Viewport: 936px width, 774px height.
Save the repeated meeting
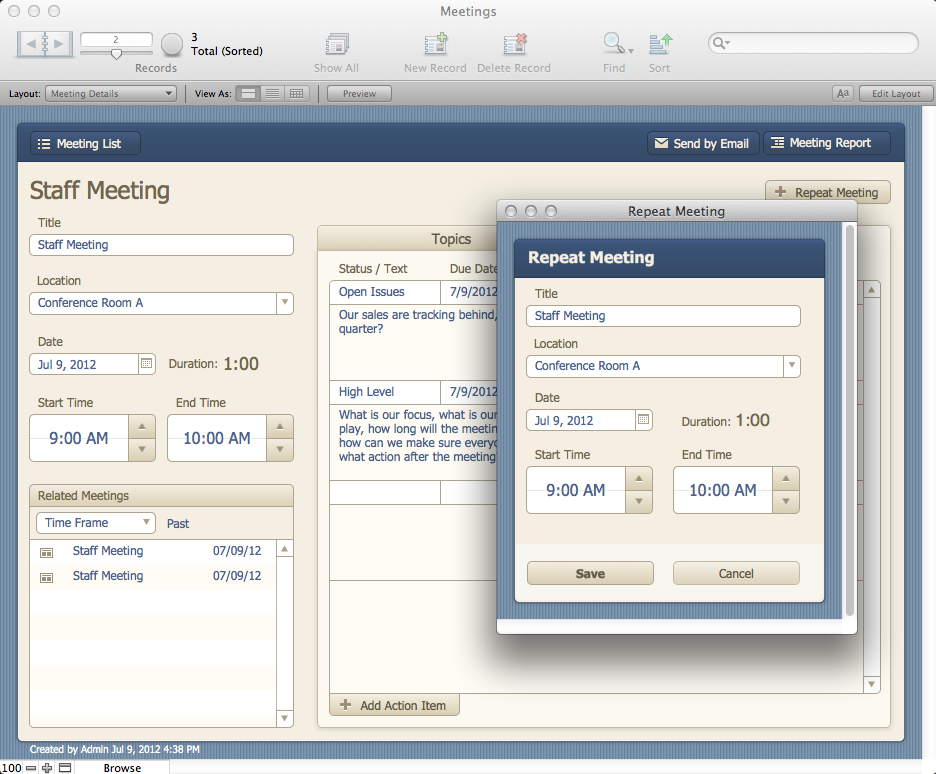[x=590, y=573]
